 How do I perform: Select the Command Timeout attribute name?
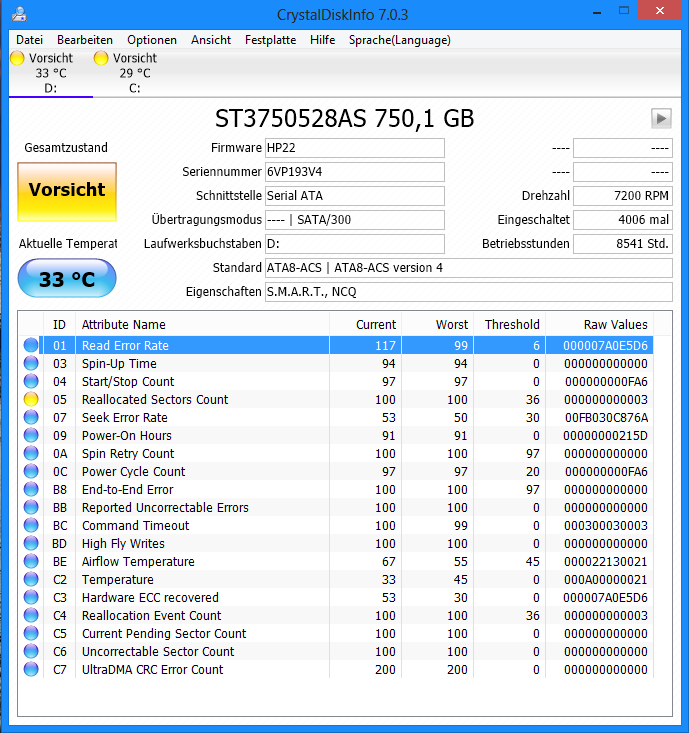[x=136, y=525]
